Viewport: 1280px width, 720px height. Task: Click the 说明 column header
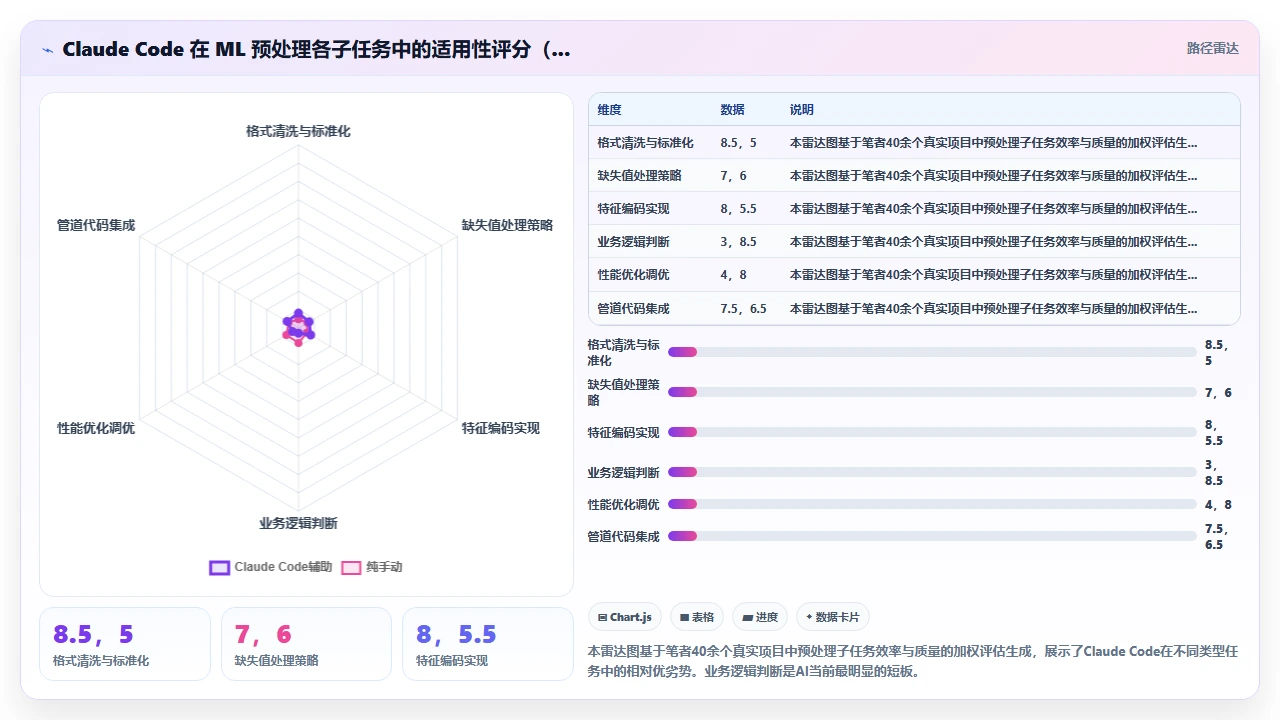[802, 110]
